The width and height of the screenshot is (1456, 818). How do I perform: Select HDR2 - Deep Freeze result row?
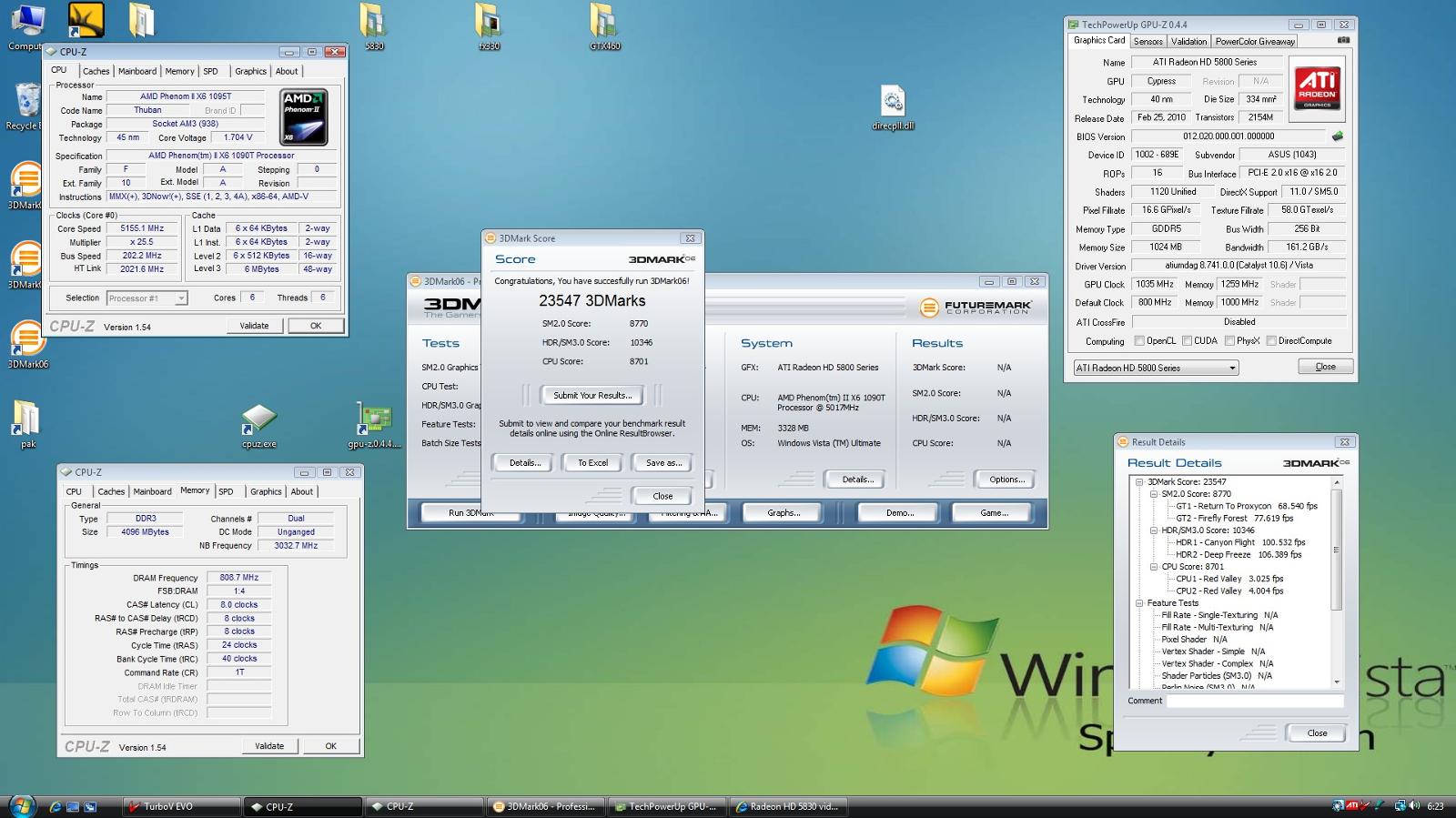pos(1239,555)
